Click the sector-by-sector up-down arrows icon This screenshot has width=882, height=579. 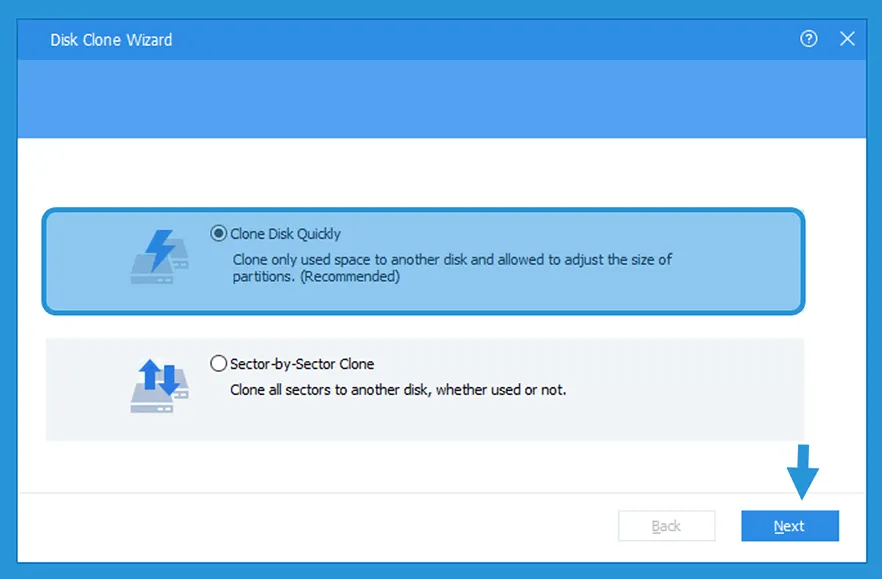point(158,377)
